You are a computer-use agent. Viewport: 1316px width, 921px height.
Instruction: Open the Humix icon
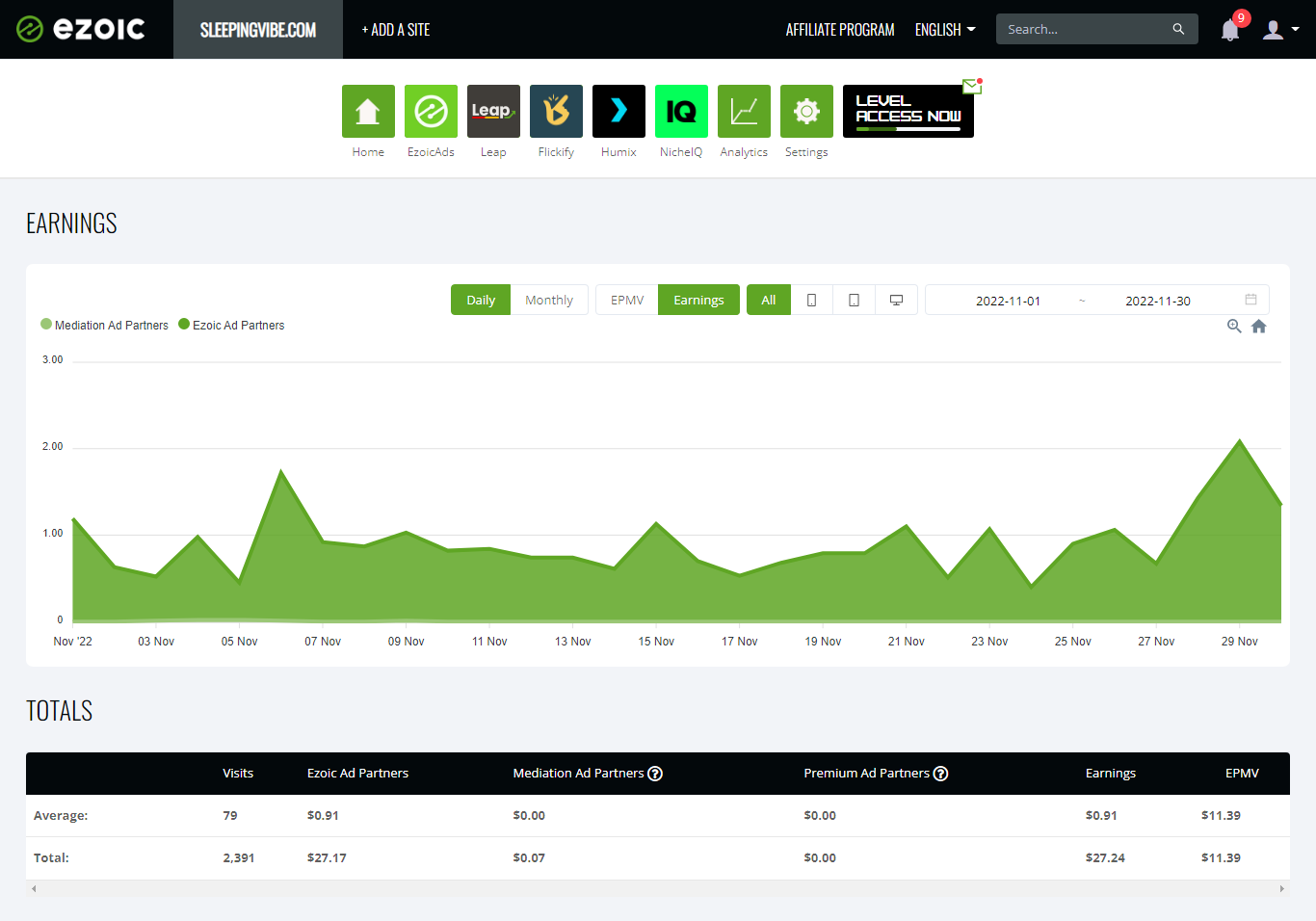(x=619, y=111)
